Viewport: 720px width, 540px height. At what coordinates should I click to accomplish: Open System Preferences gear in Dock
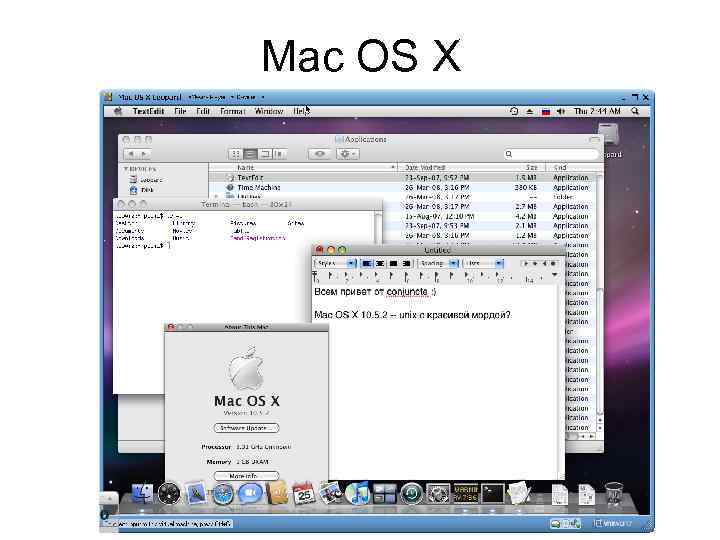click(438, 494)
